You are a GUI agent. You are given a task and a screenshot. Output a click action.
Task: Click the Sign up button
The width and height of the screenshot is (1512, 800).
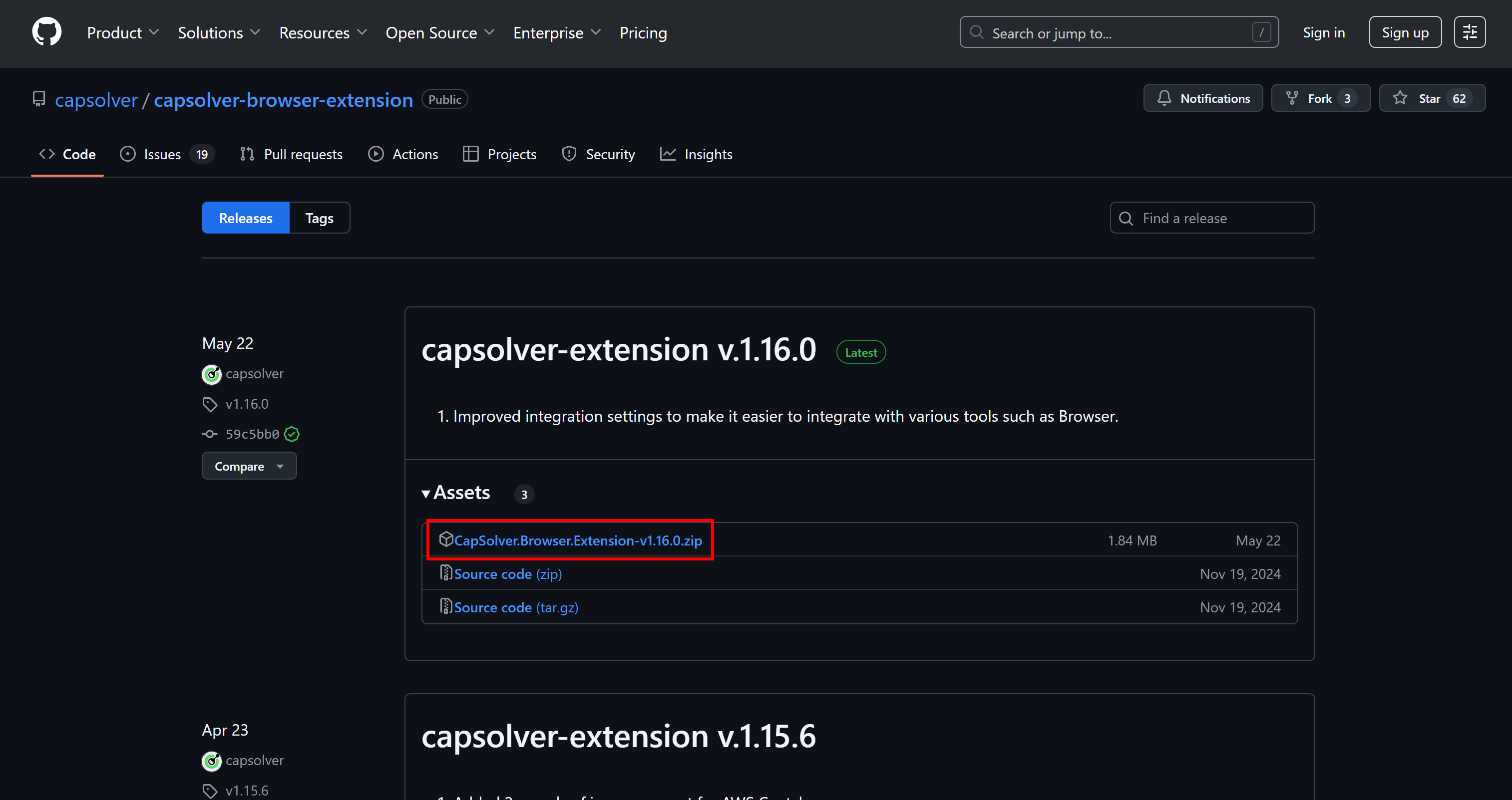pos(1405,33)
